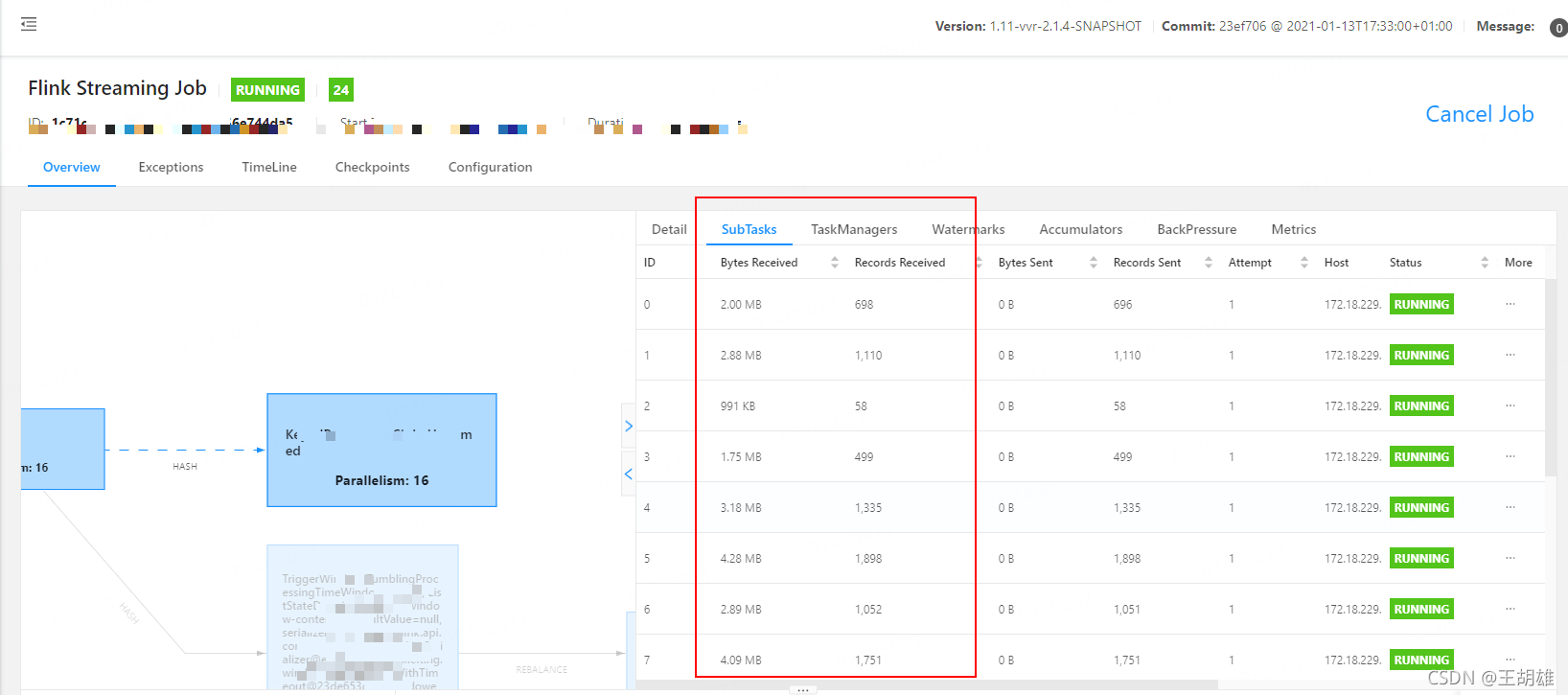Open the Configuration tab

click(490, 167)
